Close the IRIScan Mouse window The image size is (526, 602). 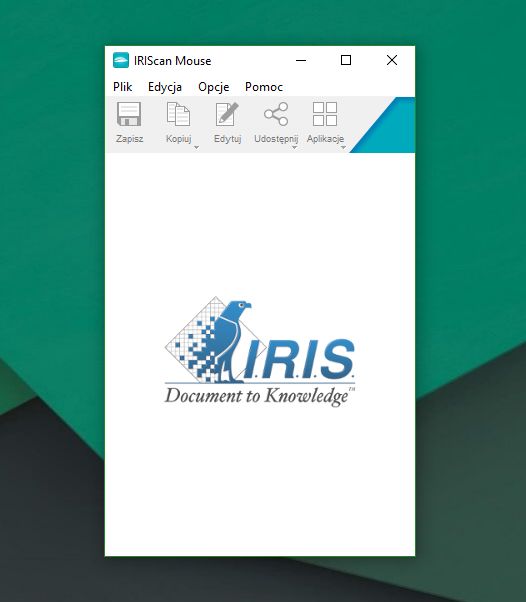[x=392, y=60]
